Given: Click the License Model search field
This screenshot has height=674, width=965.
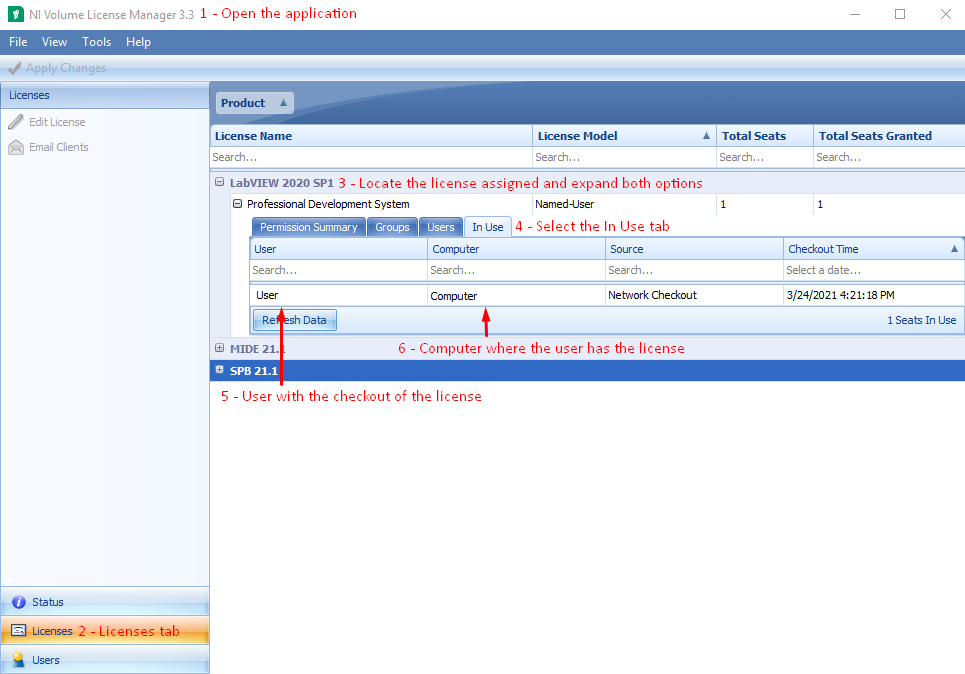Looking at the screenshot, I should 624,157.
